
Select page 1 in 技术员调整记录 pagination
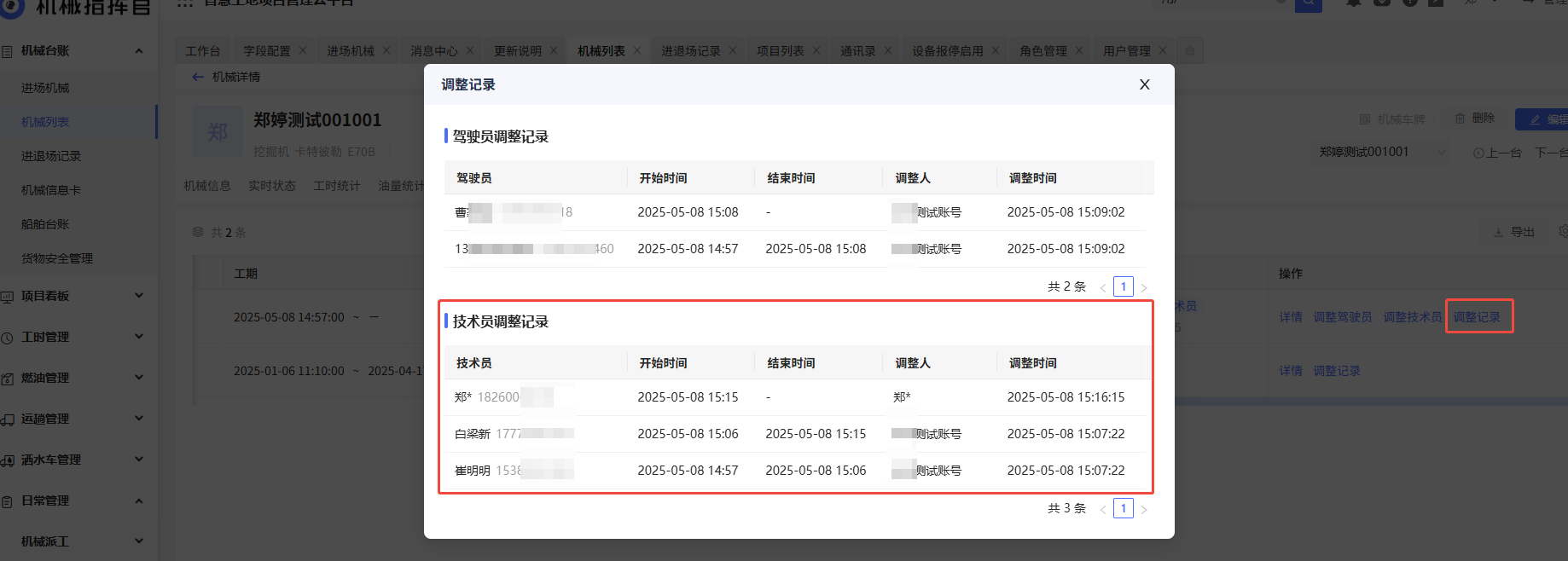pos(1124,508)
